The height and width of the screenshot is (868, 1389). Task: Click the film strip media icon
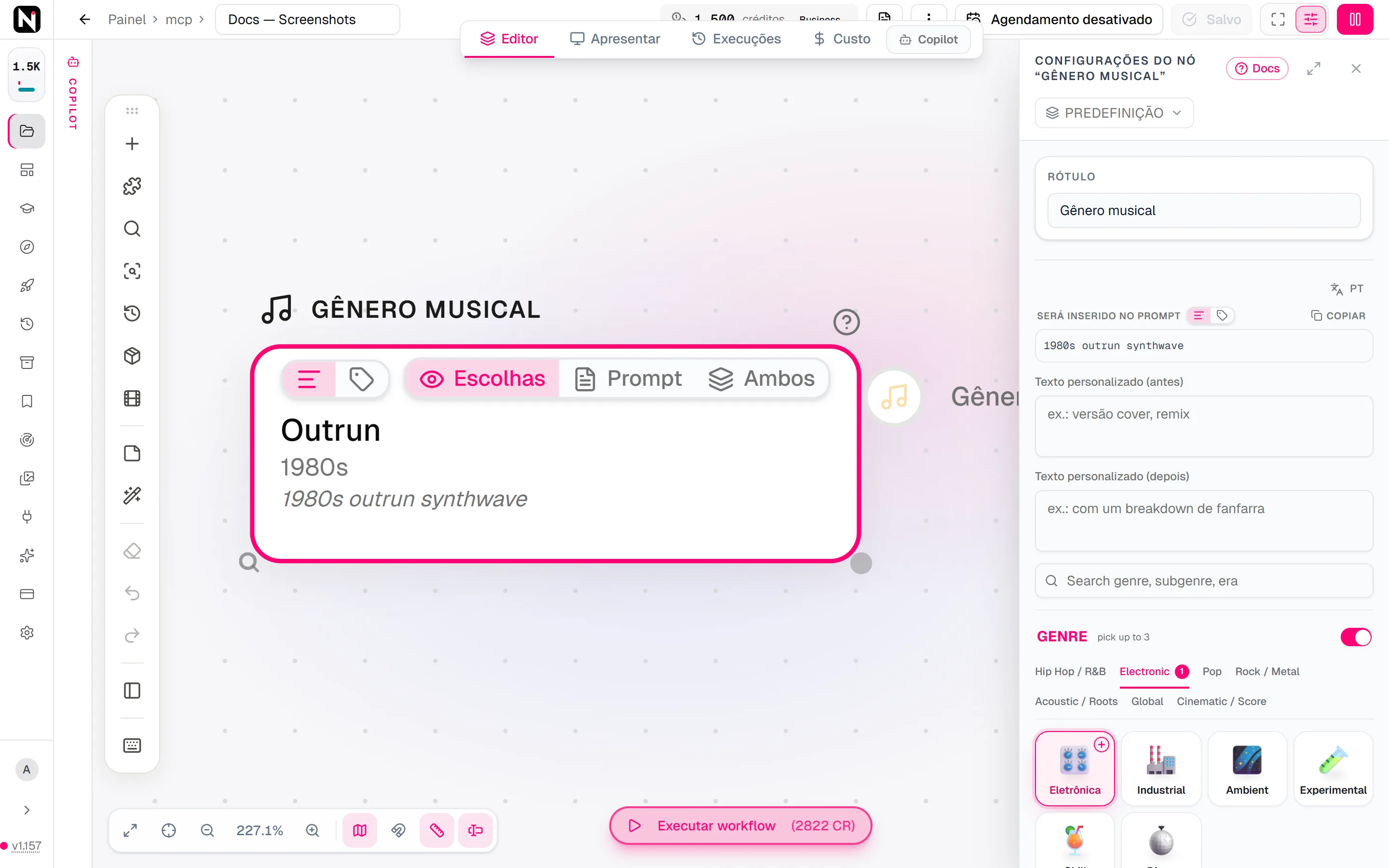[x=132, y=398]
